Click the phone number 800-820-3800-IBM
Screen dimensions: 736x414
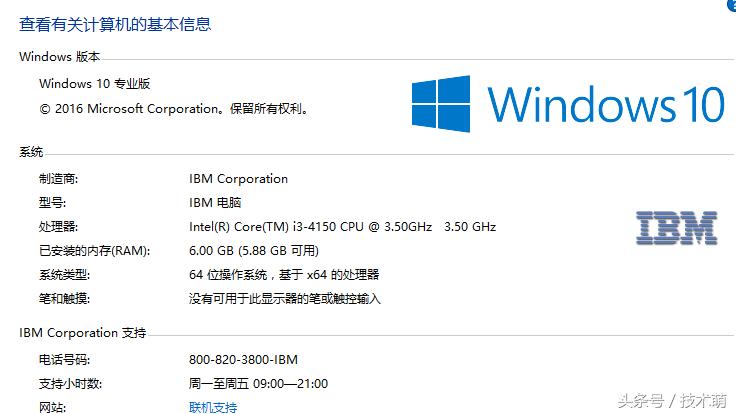pyautogui.click(x=243, y=360)
